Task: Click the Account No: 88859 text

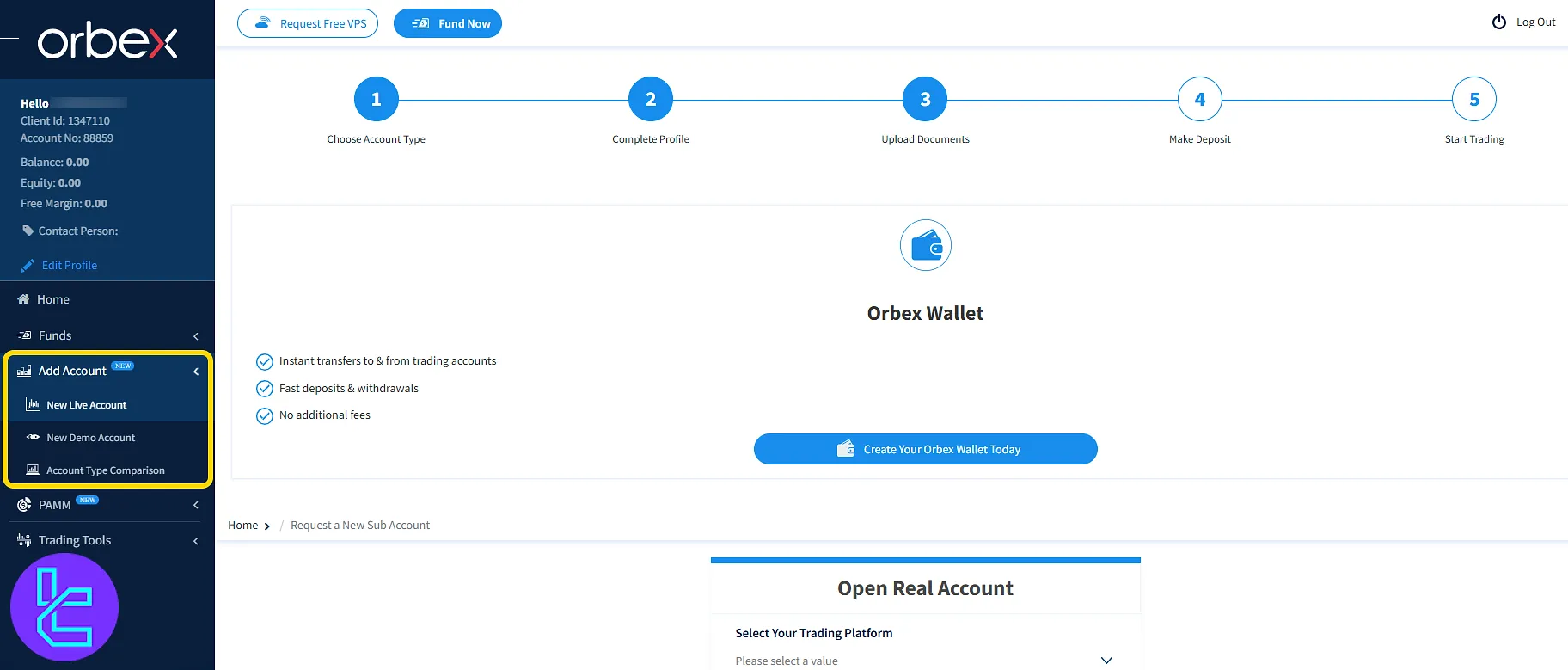Action: click(67, 138)
